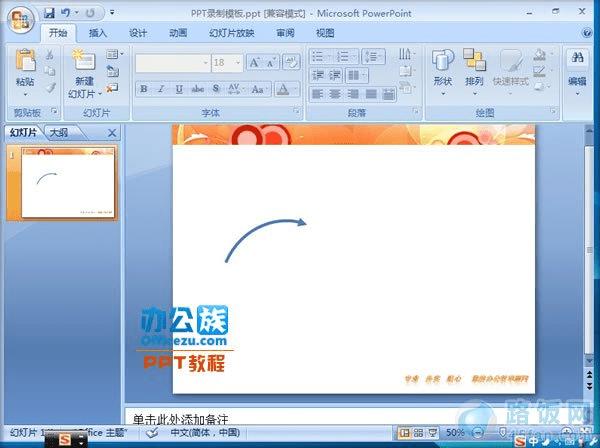Align paragraph text to the left
The width and height of the screenshot is (600, 448).
pyautogui.click(x=317, y=94)
